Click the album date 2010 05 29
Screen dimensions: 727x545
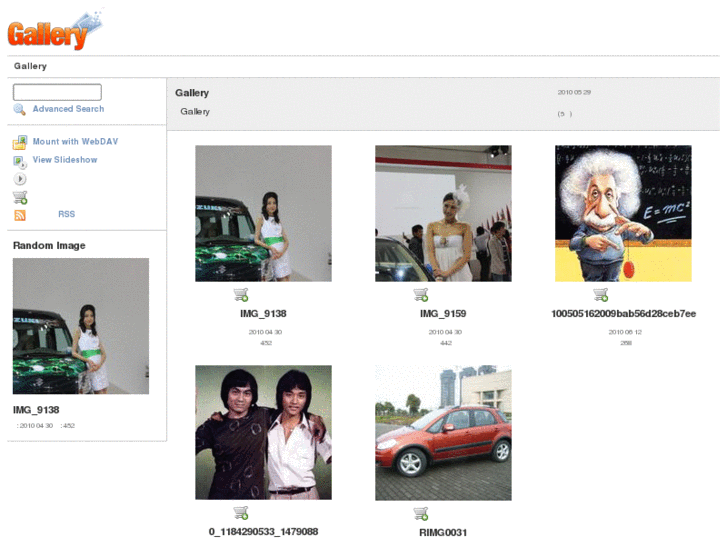pyautogui.click(x=574, y=92)
